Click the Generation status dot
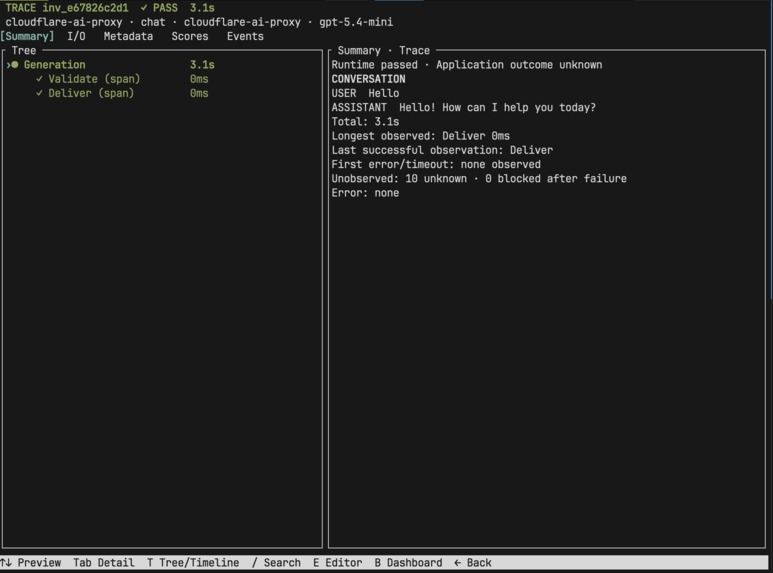773x573 pixels. point(15,65)
